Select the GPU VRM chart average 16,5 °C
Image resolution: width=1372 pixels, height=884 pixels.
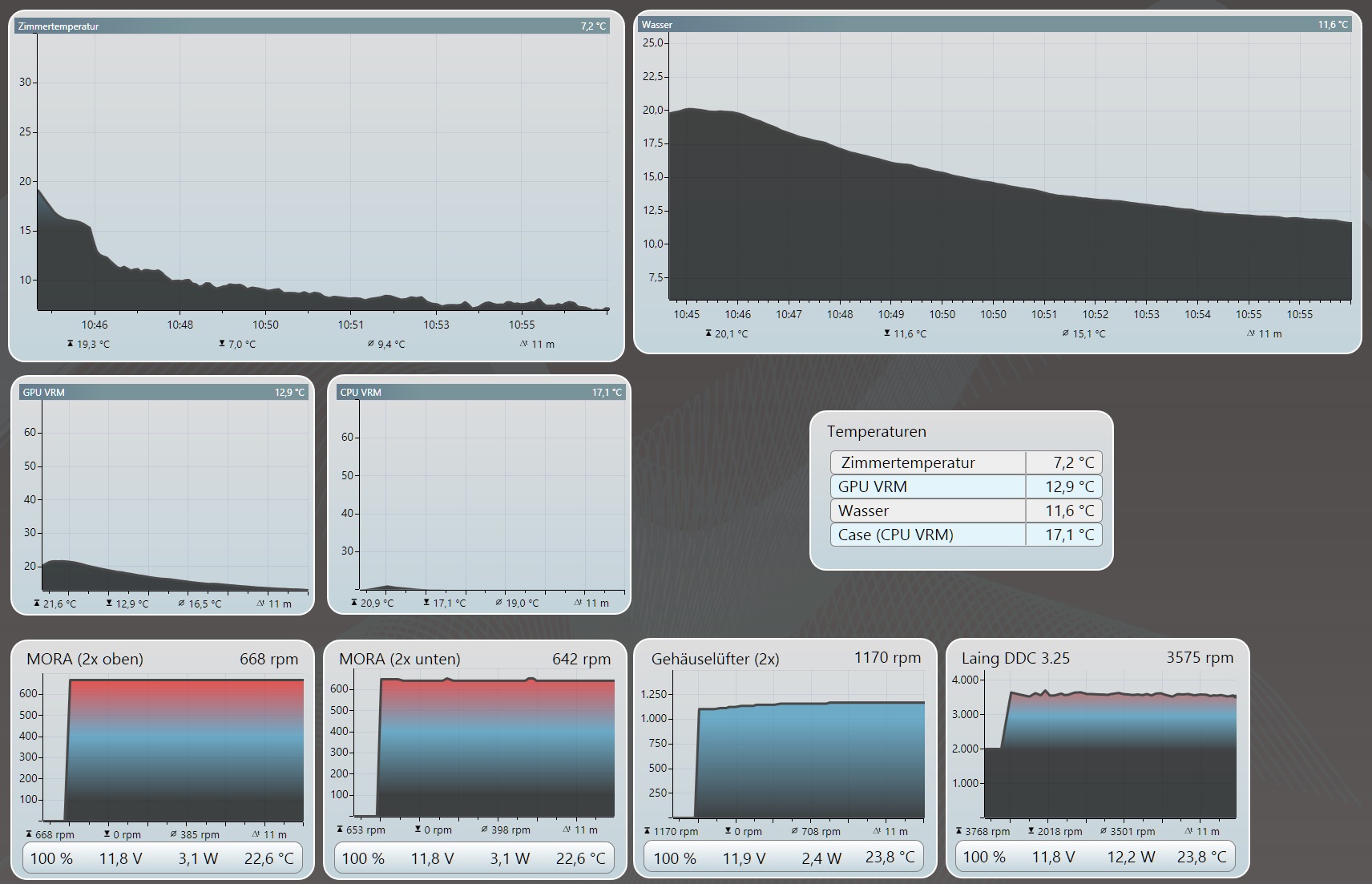pos(204,604)
